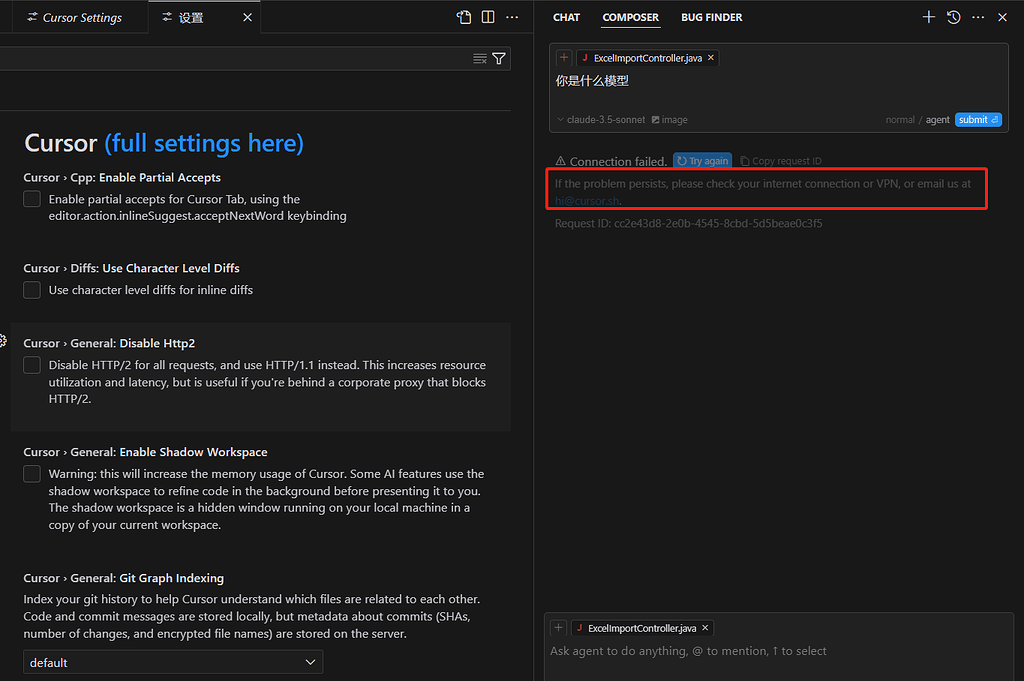Switch to the BUG FINDER tab
This screenshot has height=681, width=1024.
click(x=711, y=18)
